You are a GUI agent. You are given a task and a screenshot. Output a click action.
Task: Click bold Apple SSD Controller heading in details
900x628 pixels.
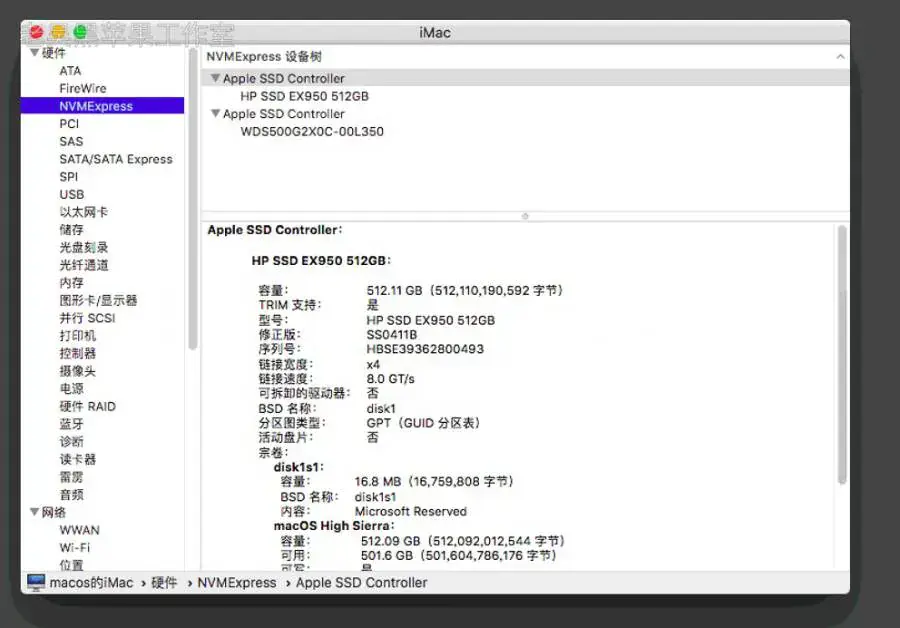coord(274,230)
